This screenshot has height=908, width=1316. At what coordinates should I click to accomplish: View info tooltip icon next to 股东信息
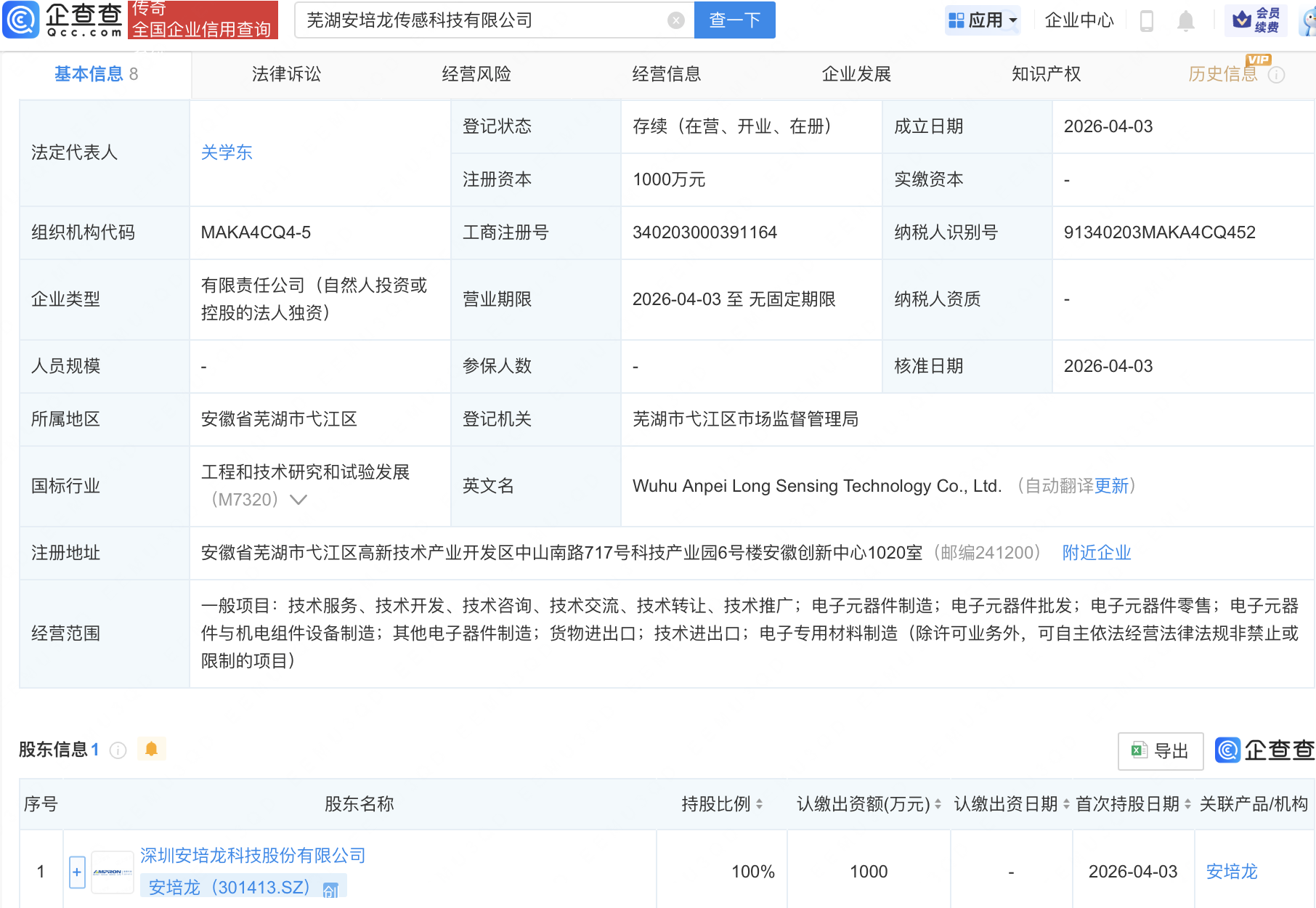tap(118, 750)
